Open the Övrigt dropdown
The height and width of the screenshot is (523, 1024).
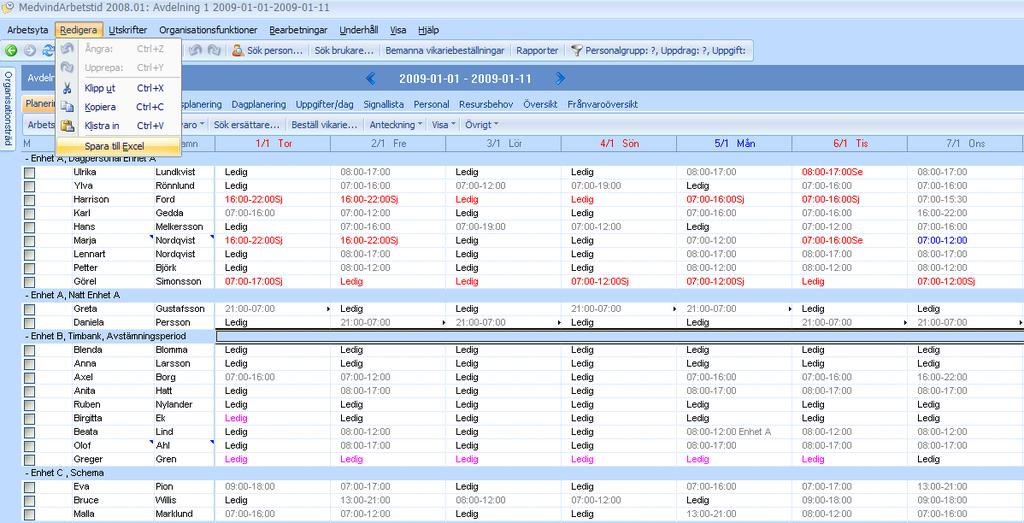point(482,124)
